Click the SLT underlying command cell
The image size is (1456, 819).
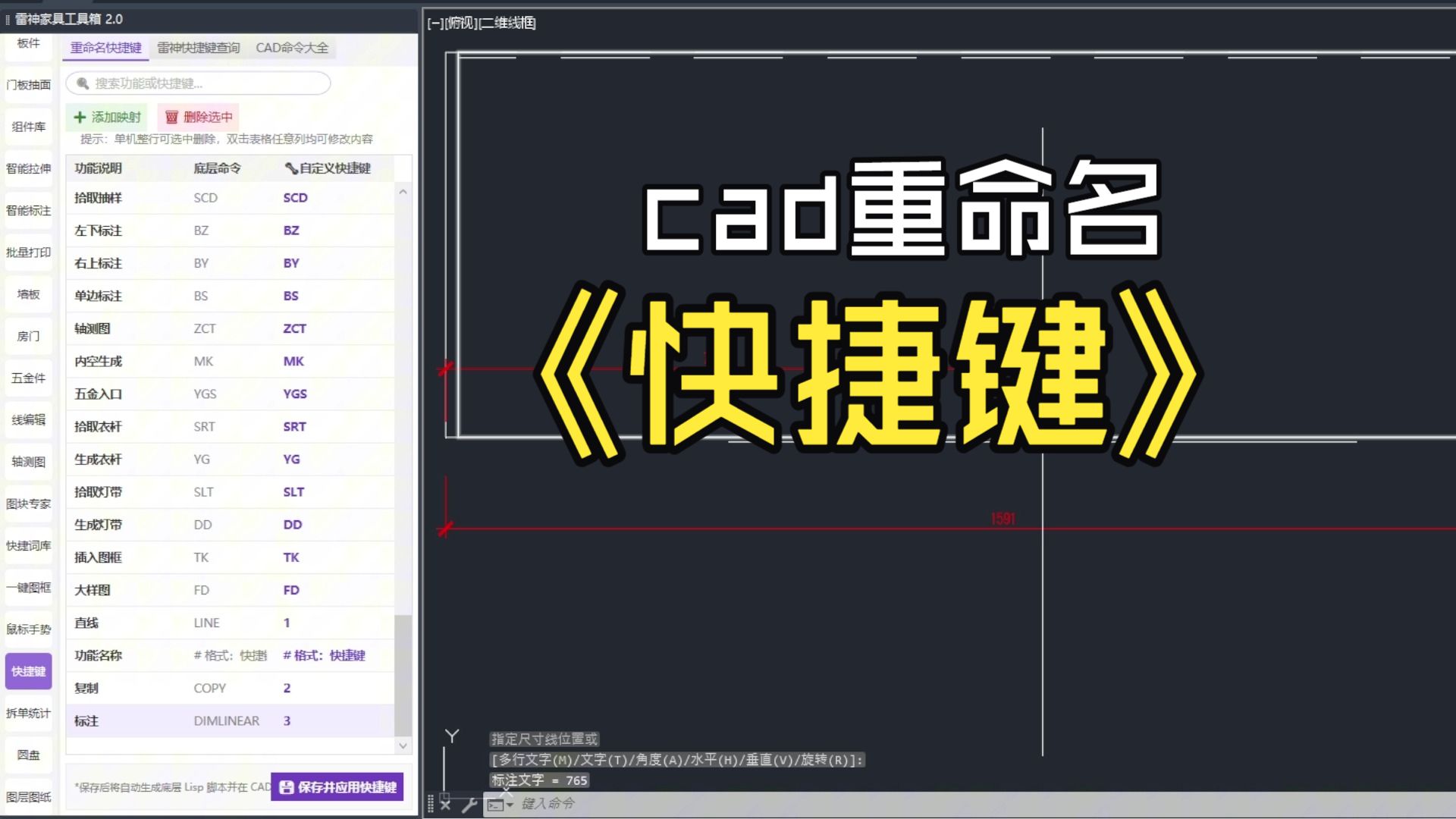click(x=204, y=492)
